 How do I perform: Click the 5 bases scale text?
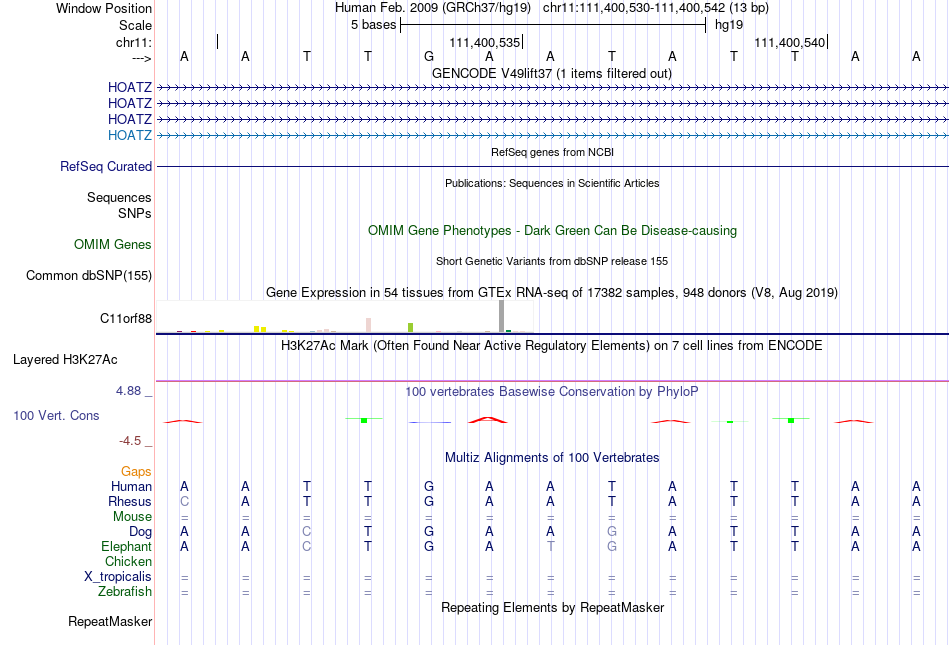pos(373,25)
